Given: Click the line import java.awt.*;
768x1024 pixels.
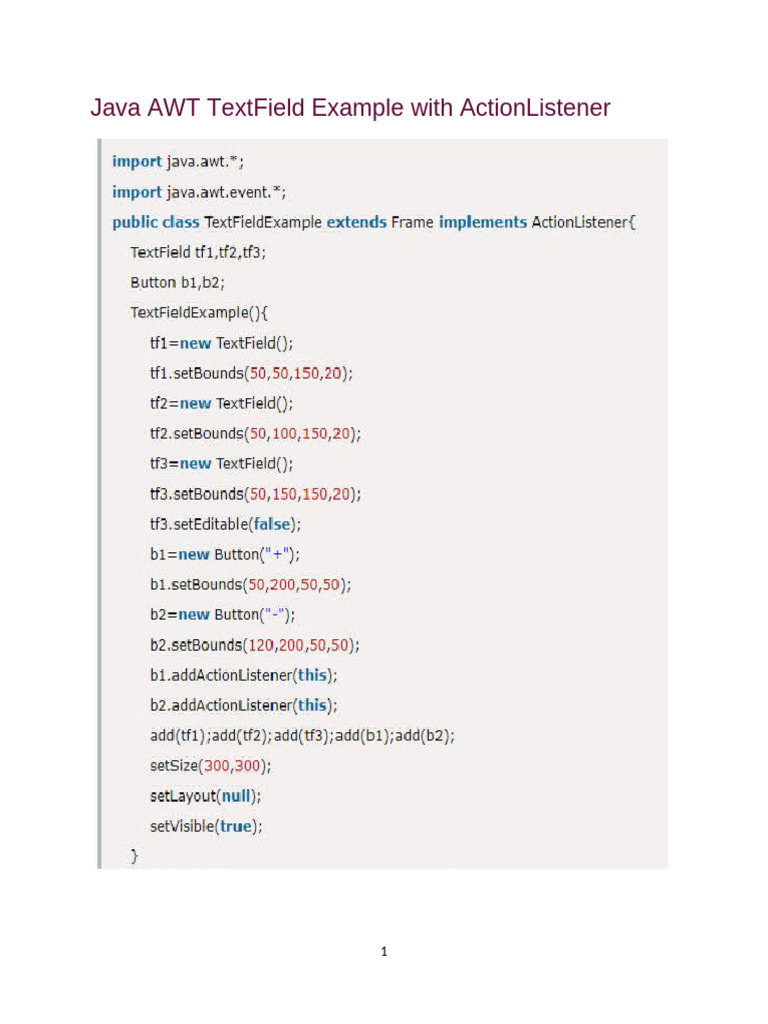Looking at the screenshot, I should tap(178, 162).
